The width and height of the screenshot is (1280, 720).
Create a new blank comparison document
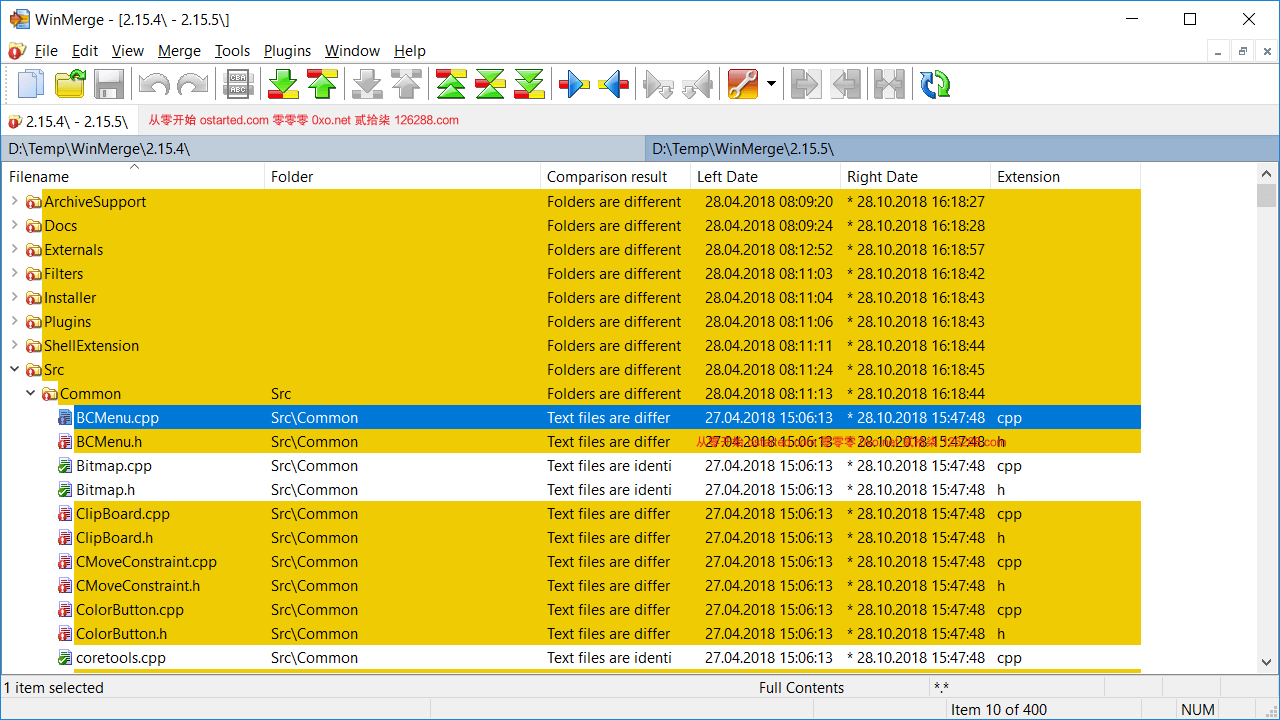tap(32, 84)
